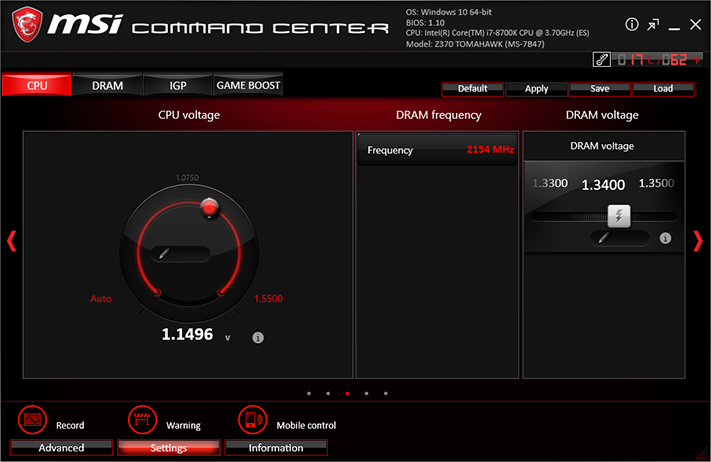Viewport: 711px width, 462px height.
Task: Go to next page with right arrow
Action: tap(698, 241)
